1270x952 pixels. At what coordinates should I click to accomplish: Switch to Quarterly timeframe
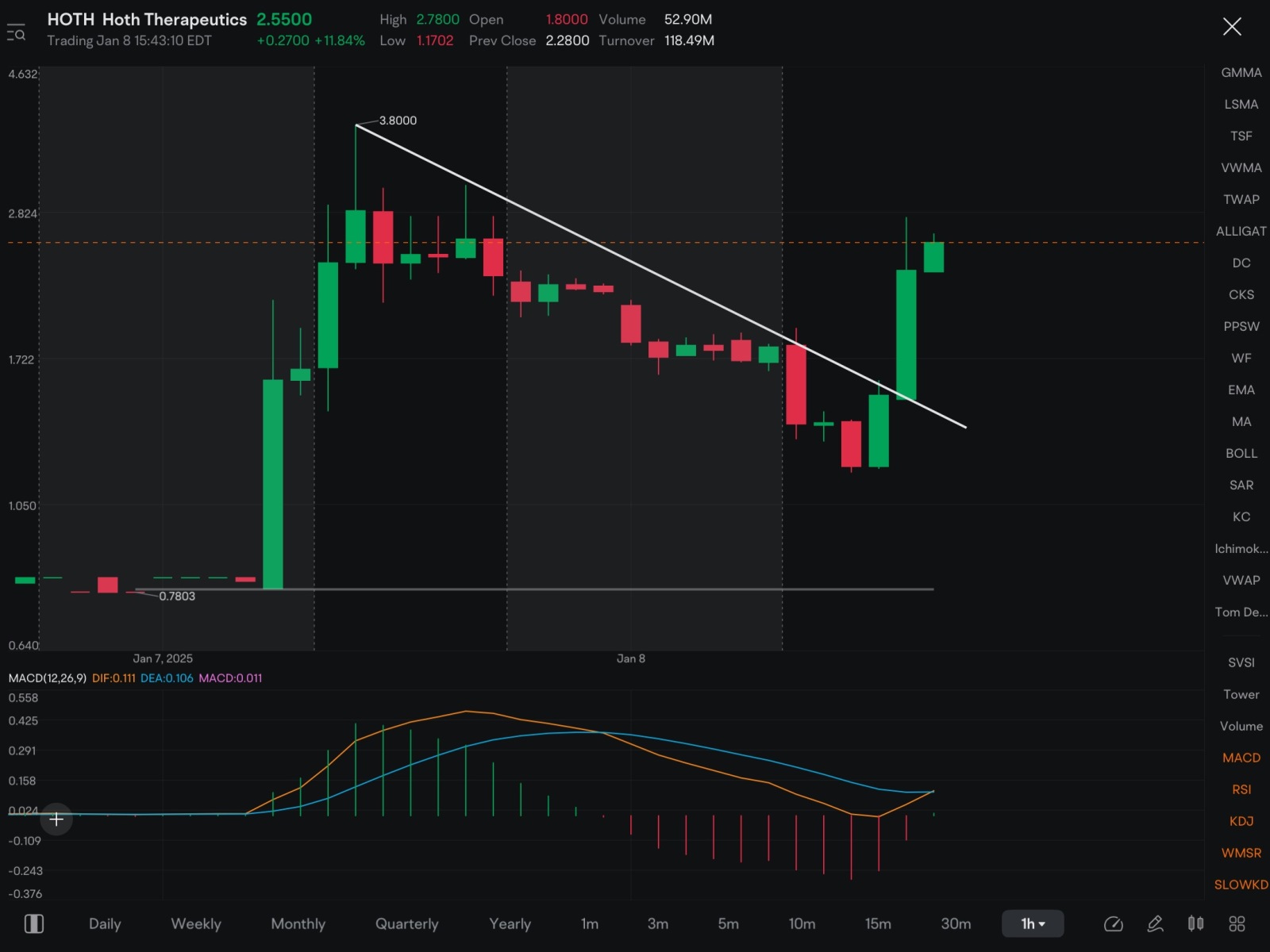(x=406, y=923)
